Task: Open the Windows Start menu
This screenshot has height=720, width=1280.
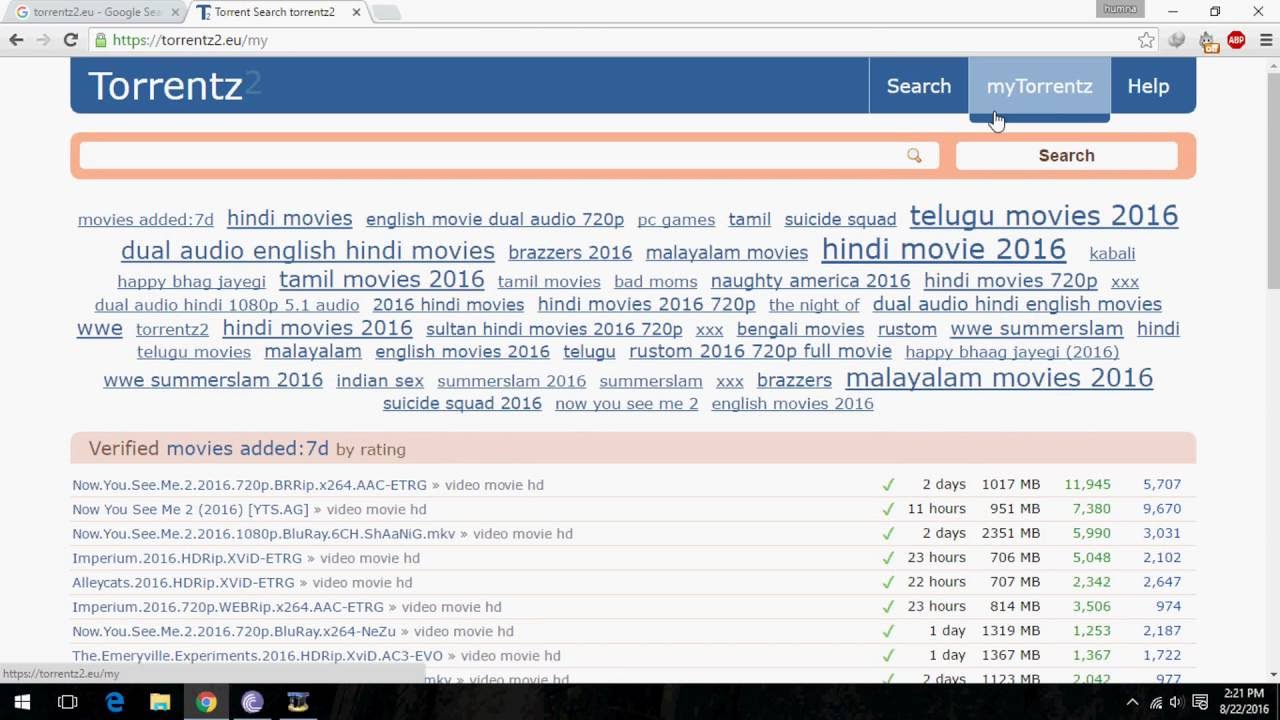Action: (21, 702)
